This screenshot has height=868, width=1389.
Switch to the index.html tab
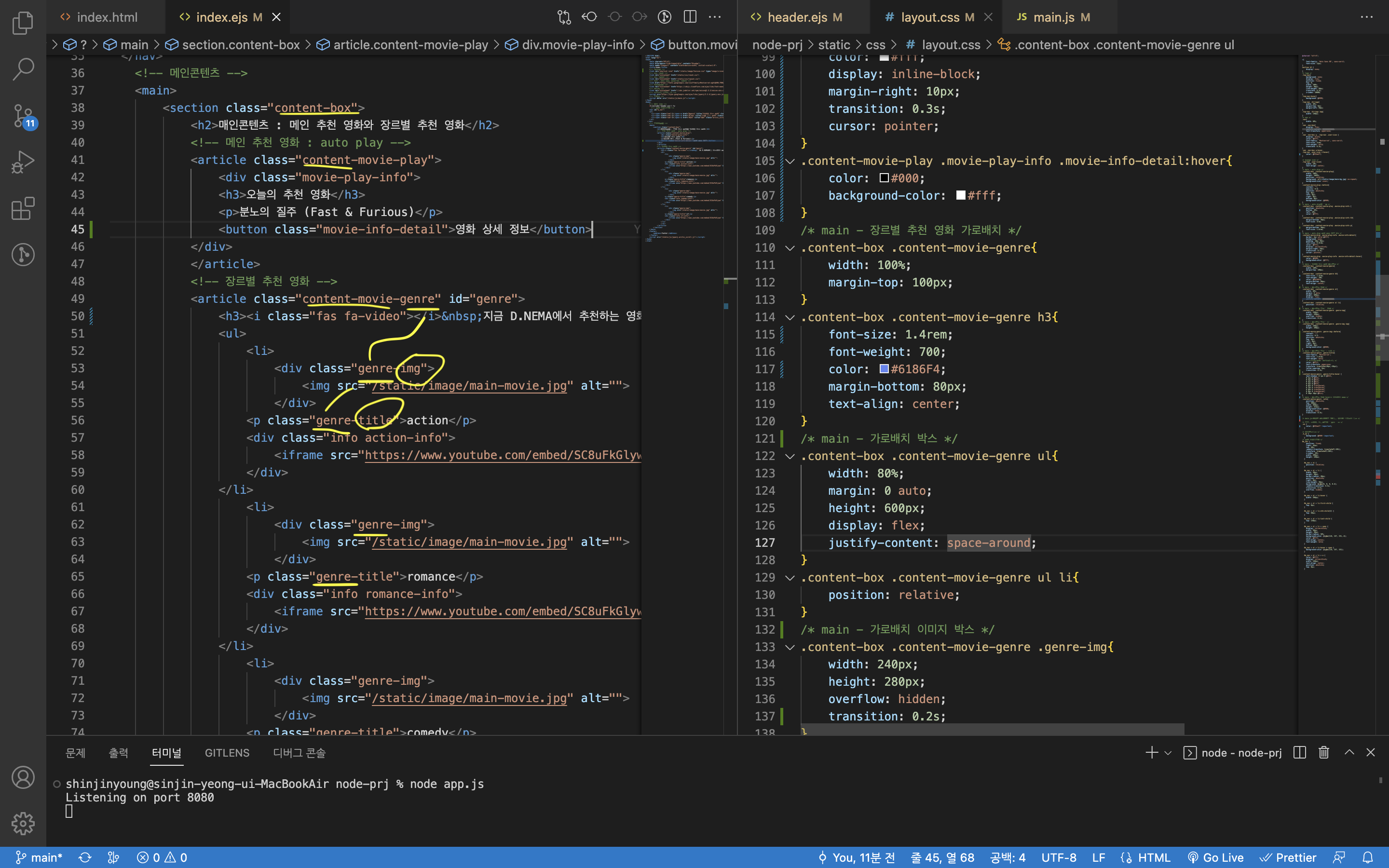108,17
